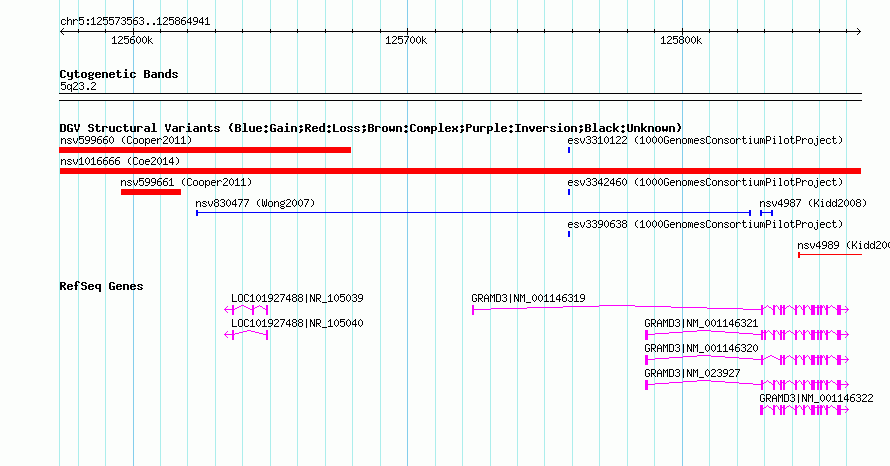Click the nsv1016666 (Coe2014) variant label
The image size is (890, 466).
click(x=120, y=161)
